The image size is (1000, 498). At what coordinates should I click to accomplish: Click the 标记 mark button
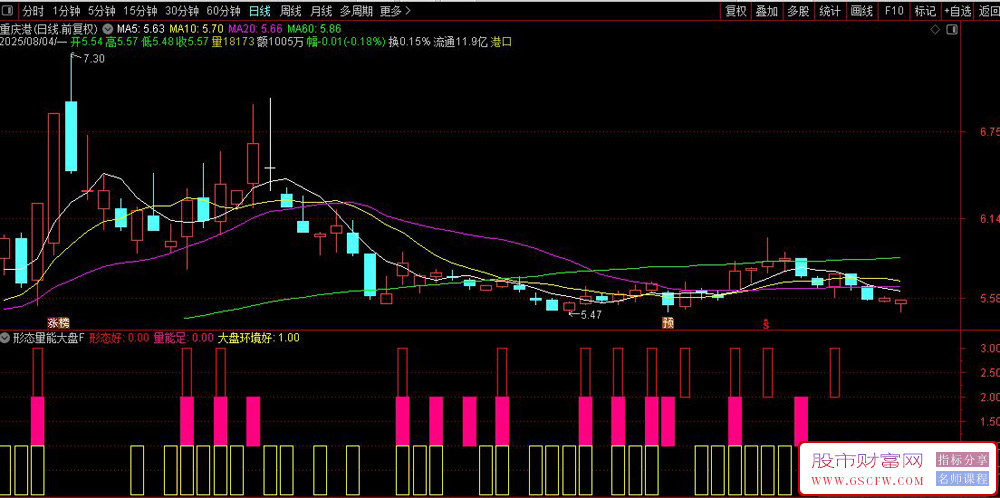point(925,11)
